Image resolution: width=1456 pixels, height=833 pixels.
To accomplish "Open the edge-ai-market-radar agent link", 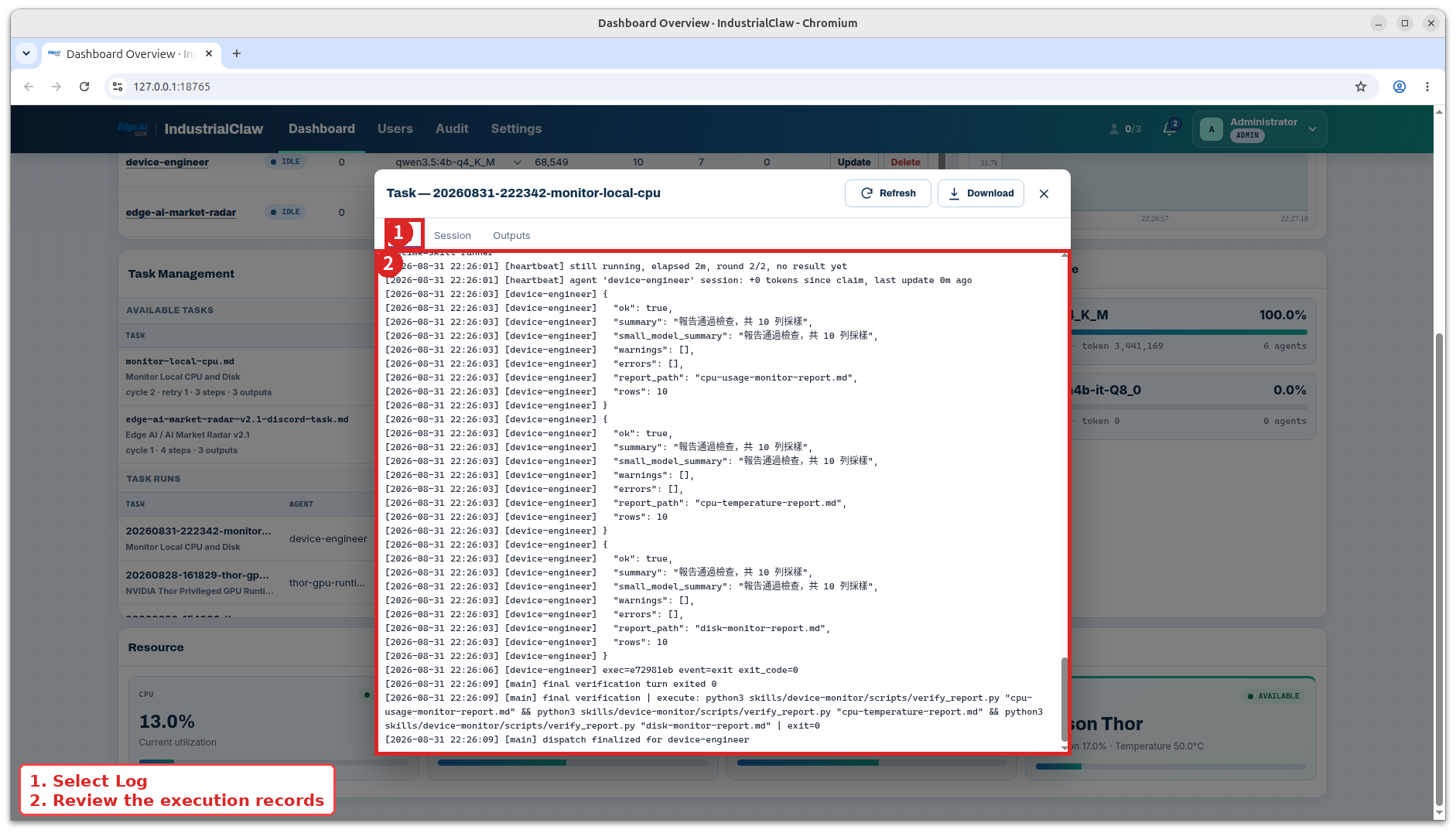I will [181, 212].
